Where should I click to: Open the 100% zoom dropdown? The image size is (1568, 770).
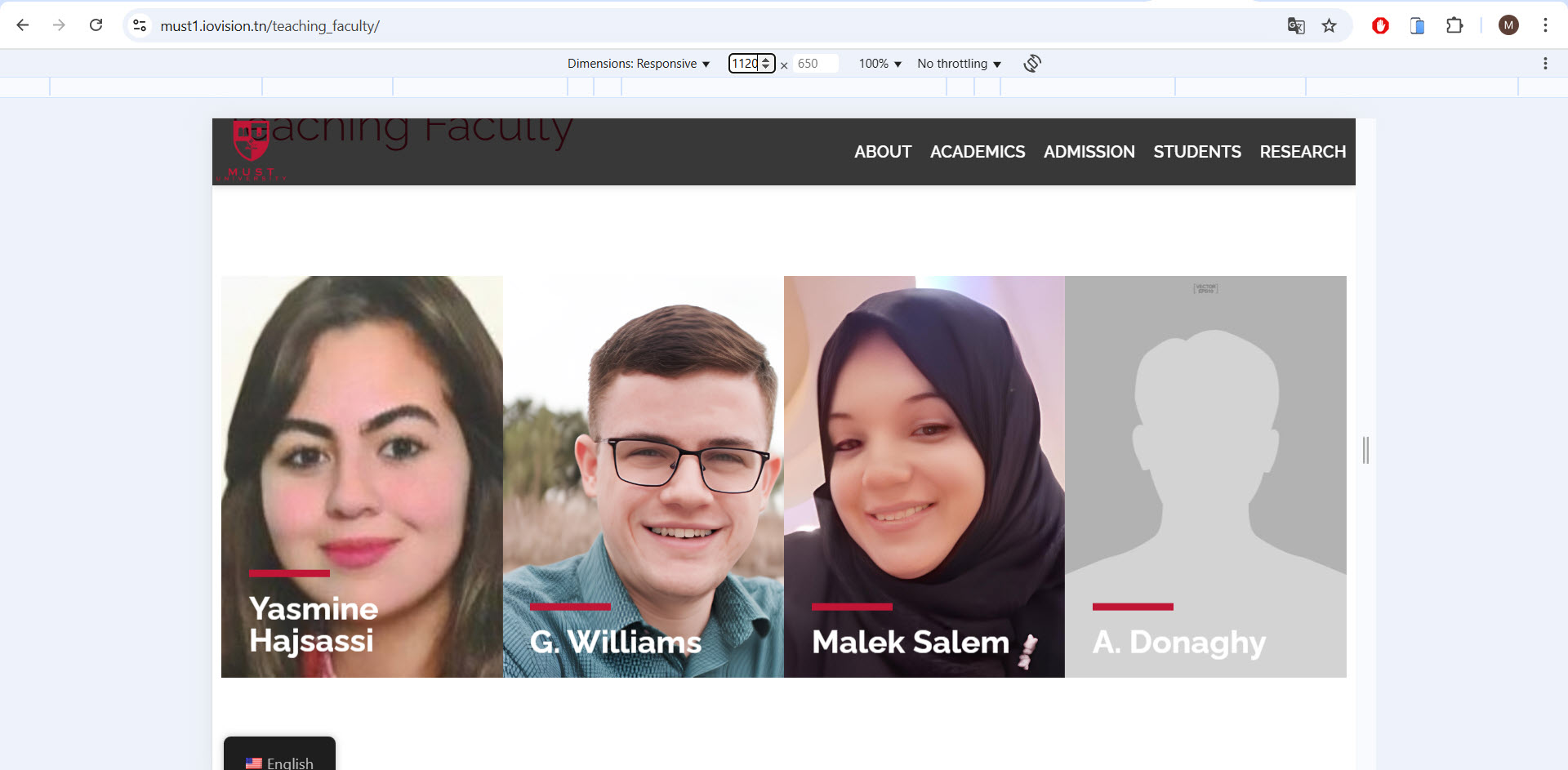pos(880,64)
